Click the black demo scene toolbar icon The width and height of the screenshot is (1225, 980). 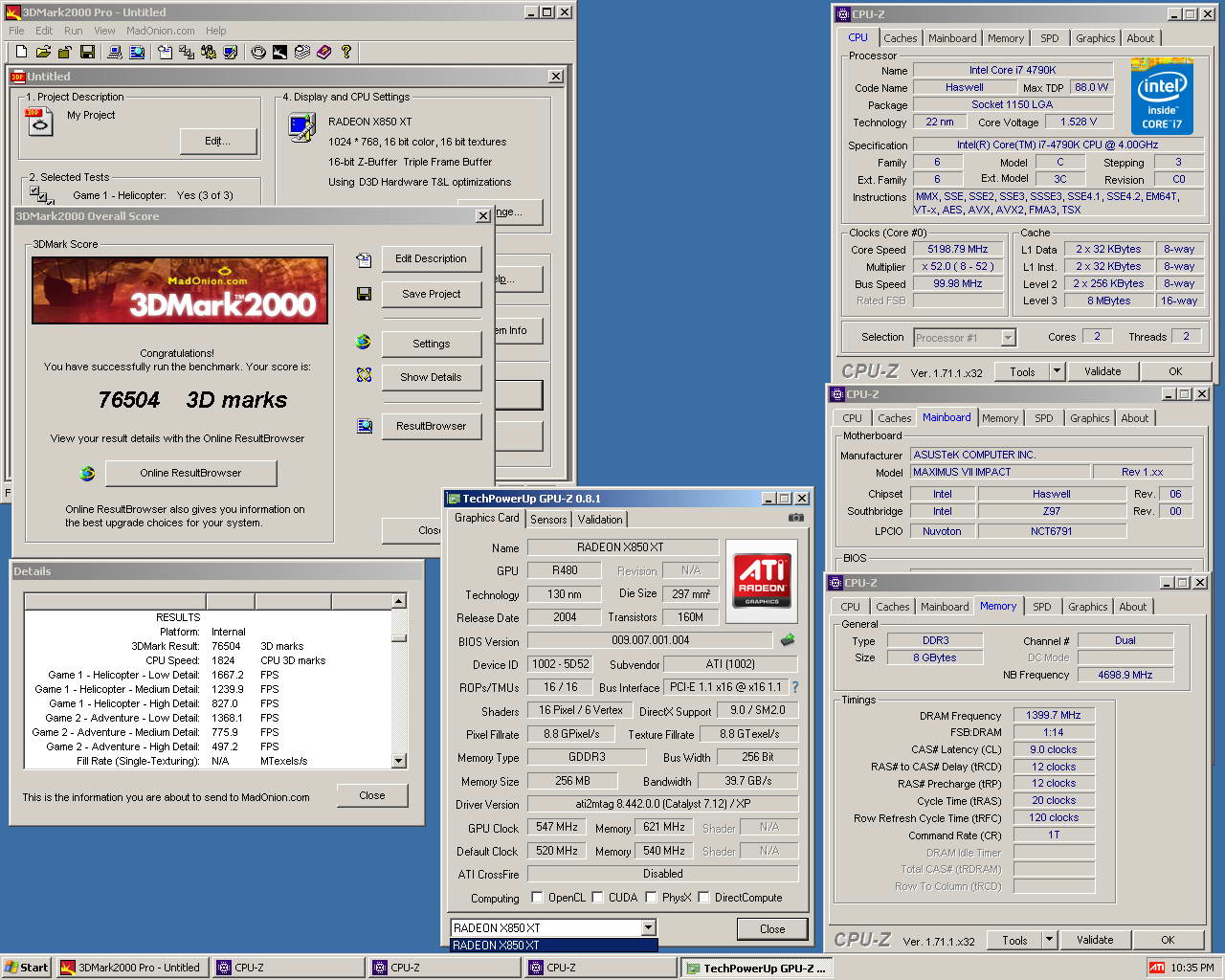tap(280, 52)
